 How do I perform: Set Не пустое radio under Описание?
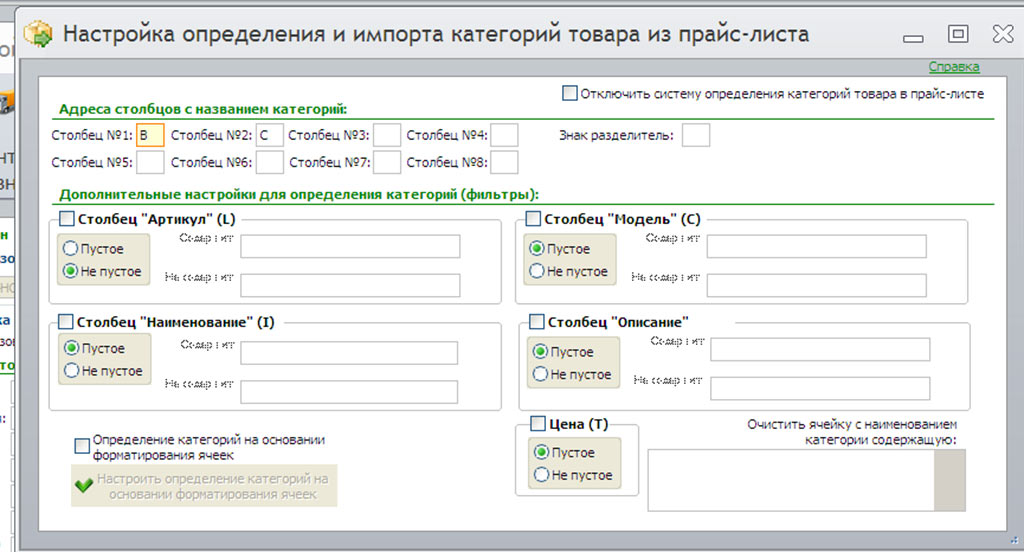point(540,374)
